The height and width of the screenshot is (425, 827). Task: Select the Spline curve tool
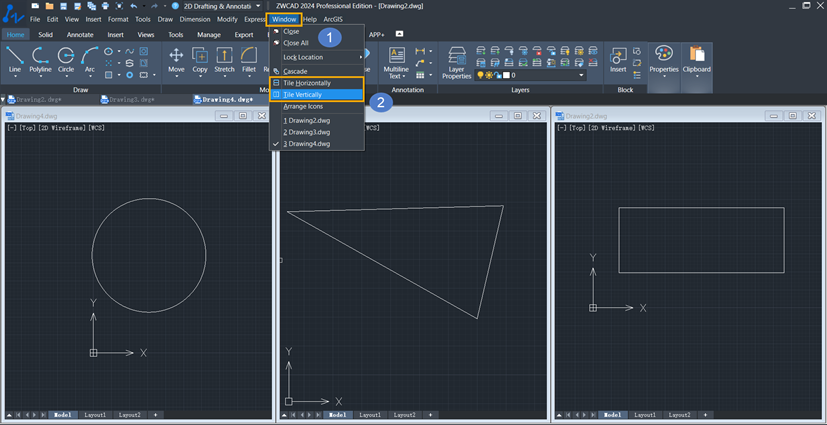point(130,51)
